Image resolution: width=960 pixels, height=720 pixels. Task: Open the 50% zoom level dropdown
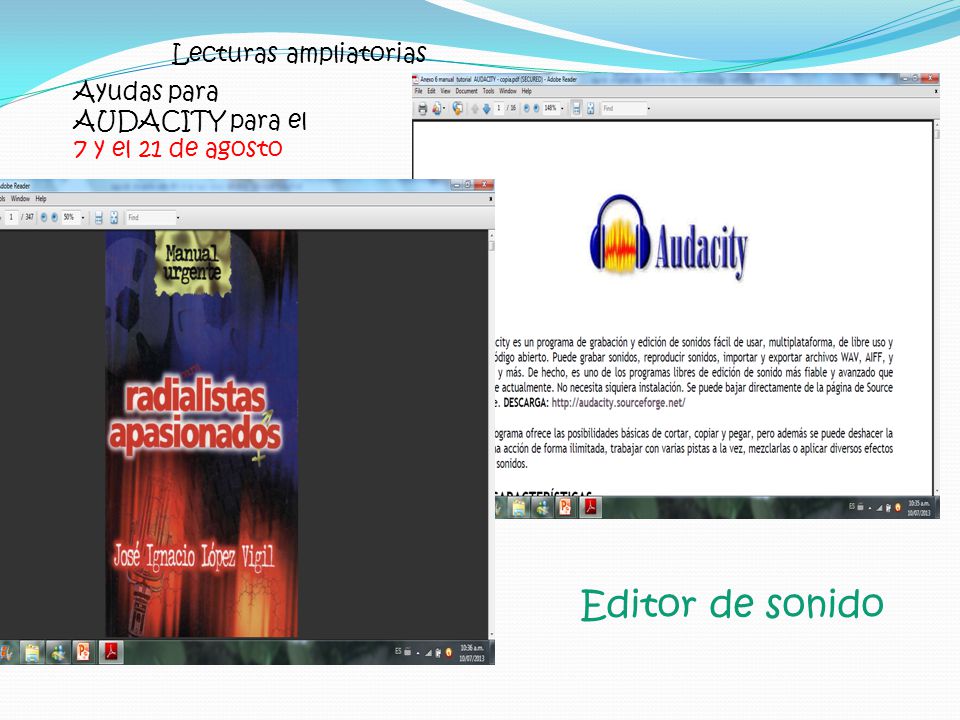coord(83,217)
